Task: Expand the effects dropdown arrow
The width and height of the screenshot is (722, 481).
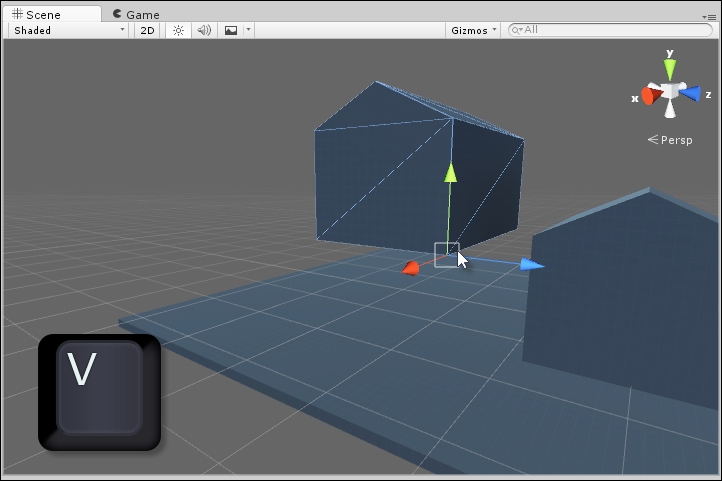Action: (x=248, y=30)
